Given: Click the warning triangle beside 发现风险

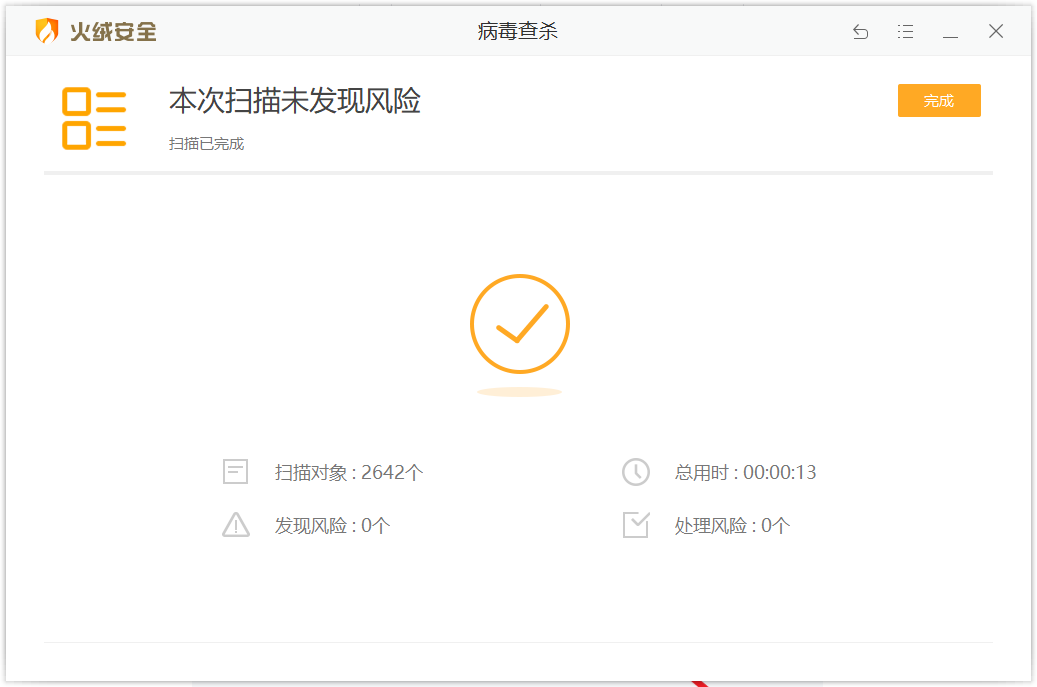Looking at the screenshot, I should (235, 524).
